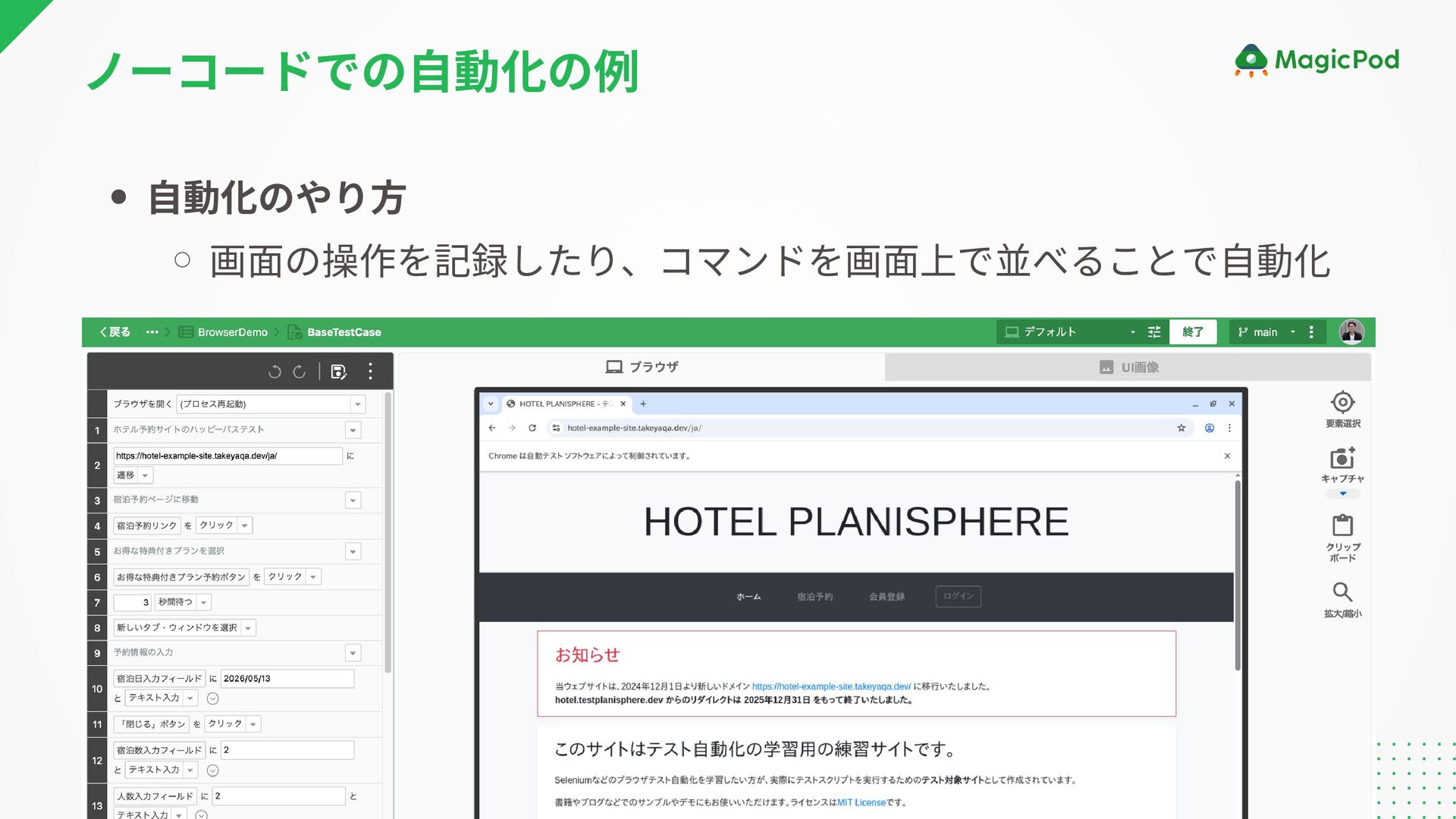Click the element selection (要素選択) icon

click(1342, 403)
